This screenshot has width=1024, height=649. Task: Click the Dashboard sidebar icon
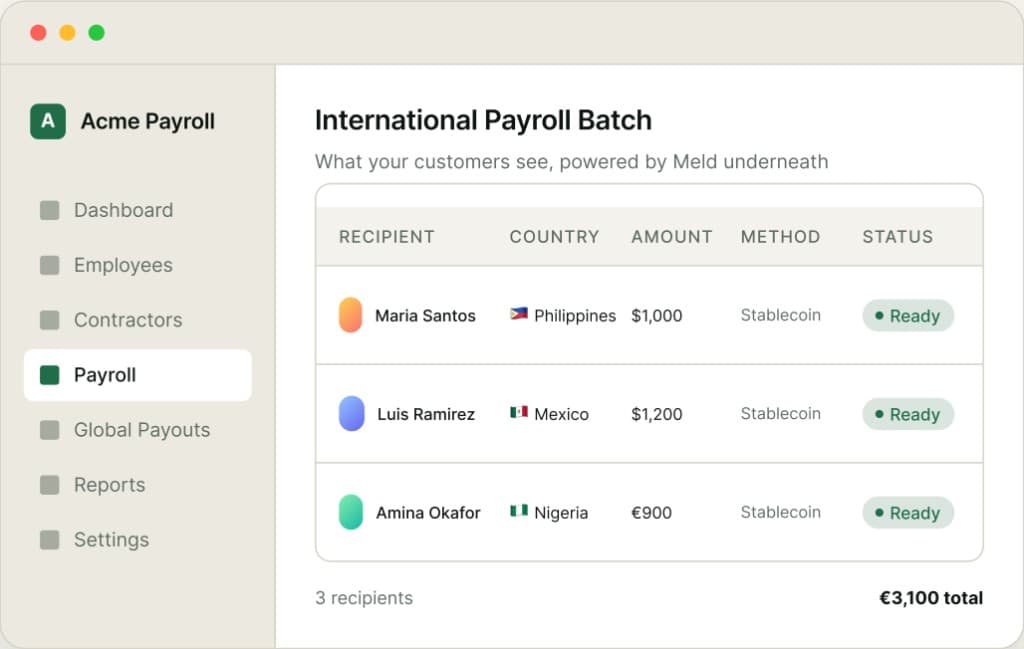pos(50,210)
